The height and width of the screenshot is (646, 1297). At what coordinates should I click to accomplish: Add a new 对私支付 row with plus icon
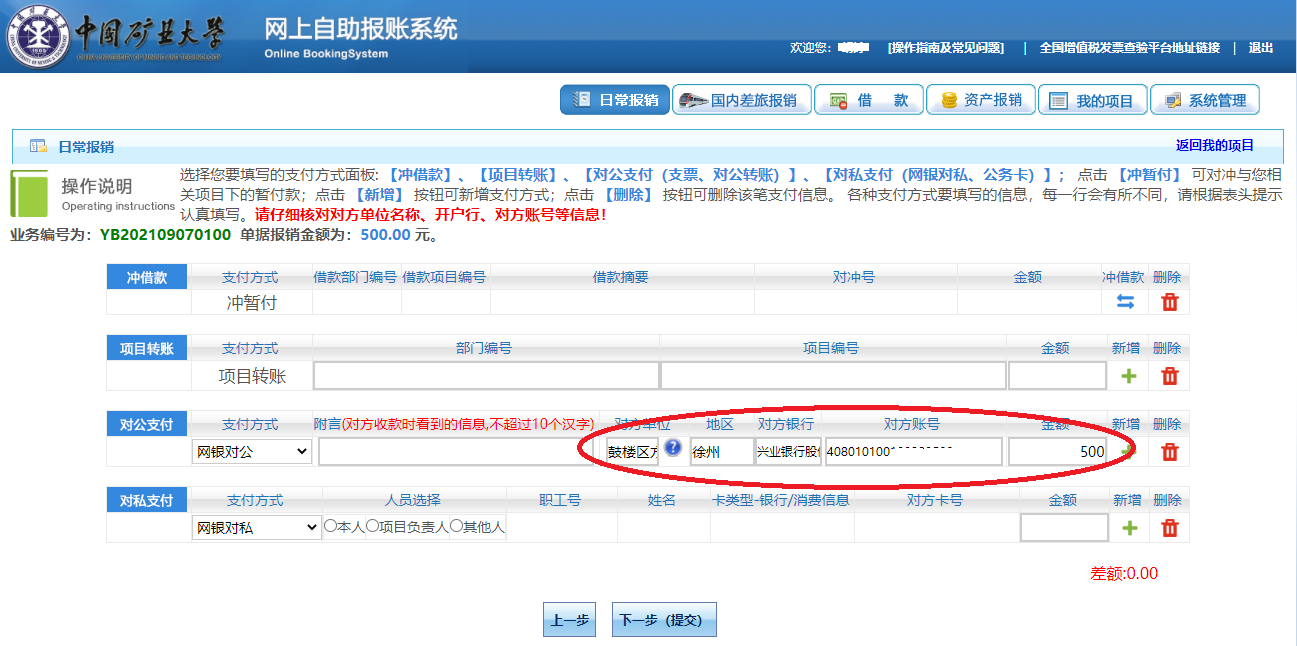tap(1129, 528)
